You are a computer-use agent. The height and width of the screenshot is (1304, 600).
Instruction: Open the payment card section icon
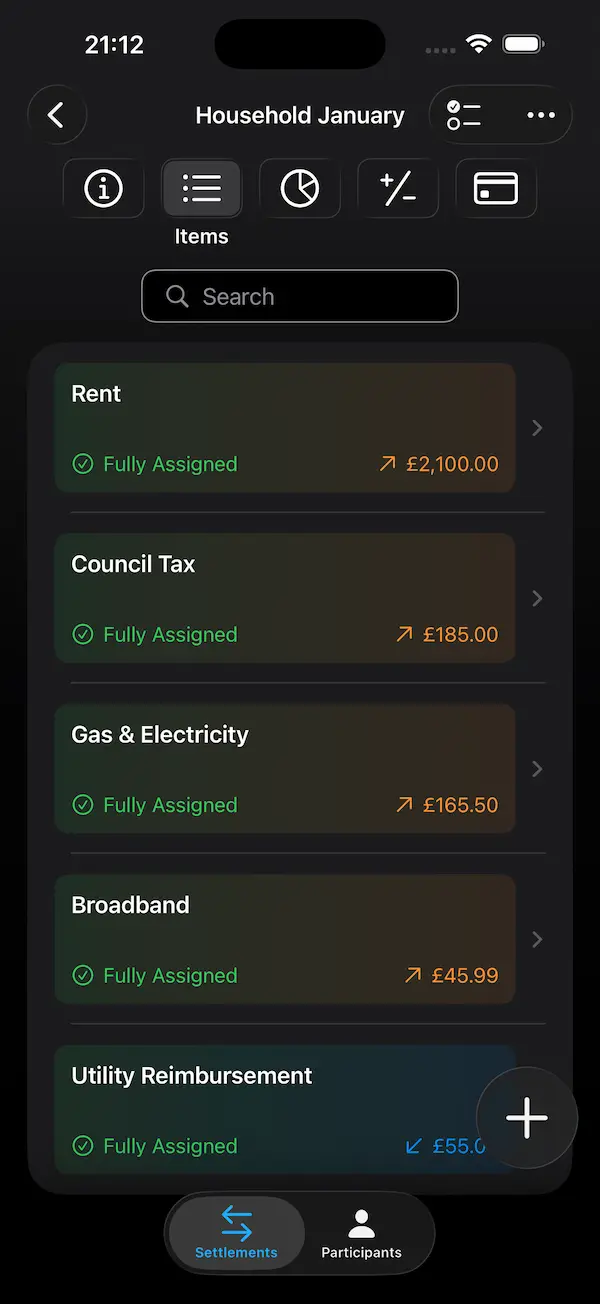495,188
